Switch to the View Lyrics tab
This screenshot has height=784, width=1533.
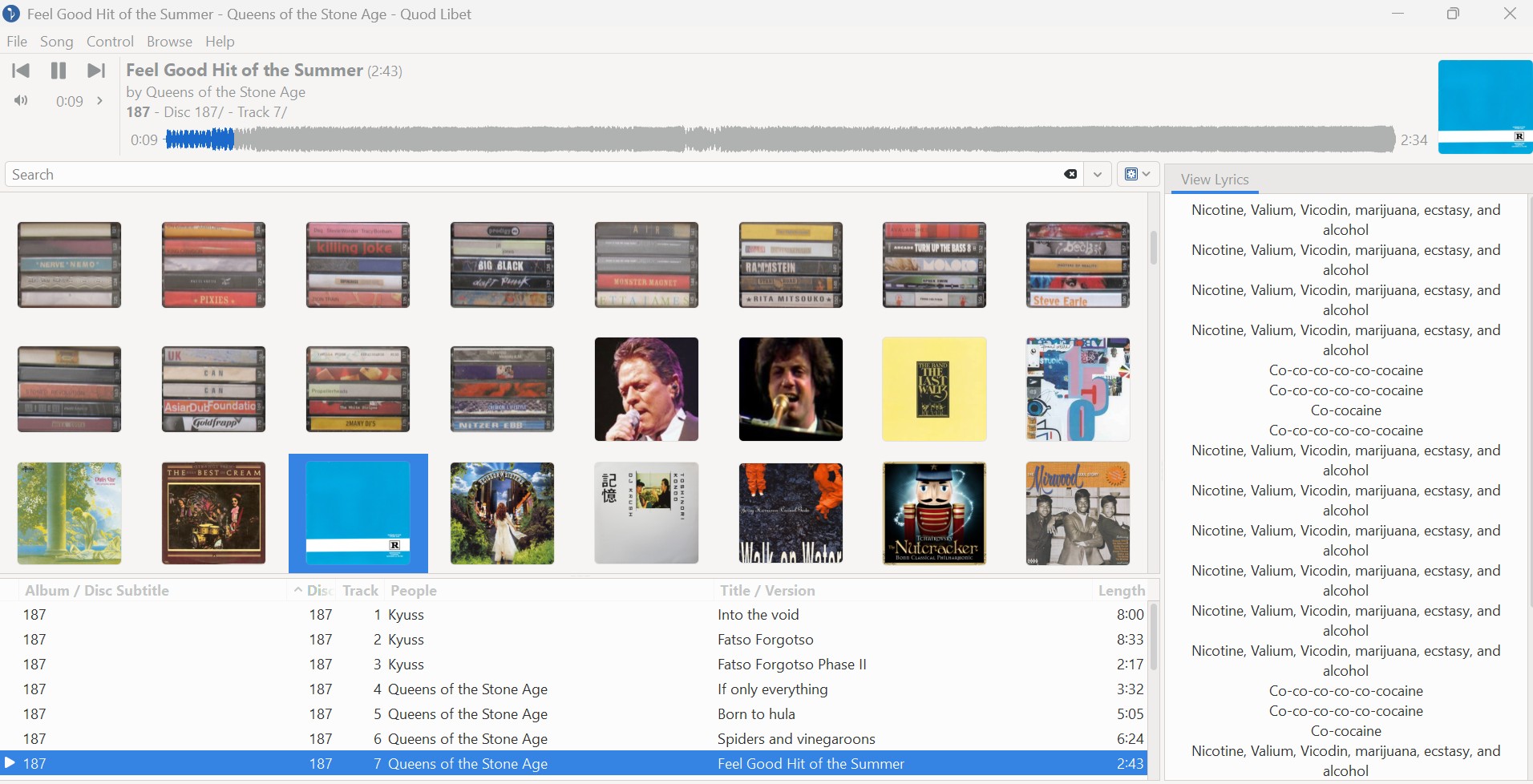click(x=1215, y=180)
